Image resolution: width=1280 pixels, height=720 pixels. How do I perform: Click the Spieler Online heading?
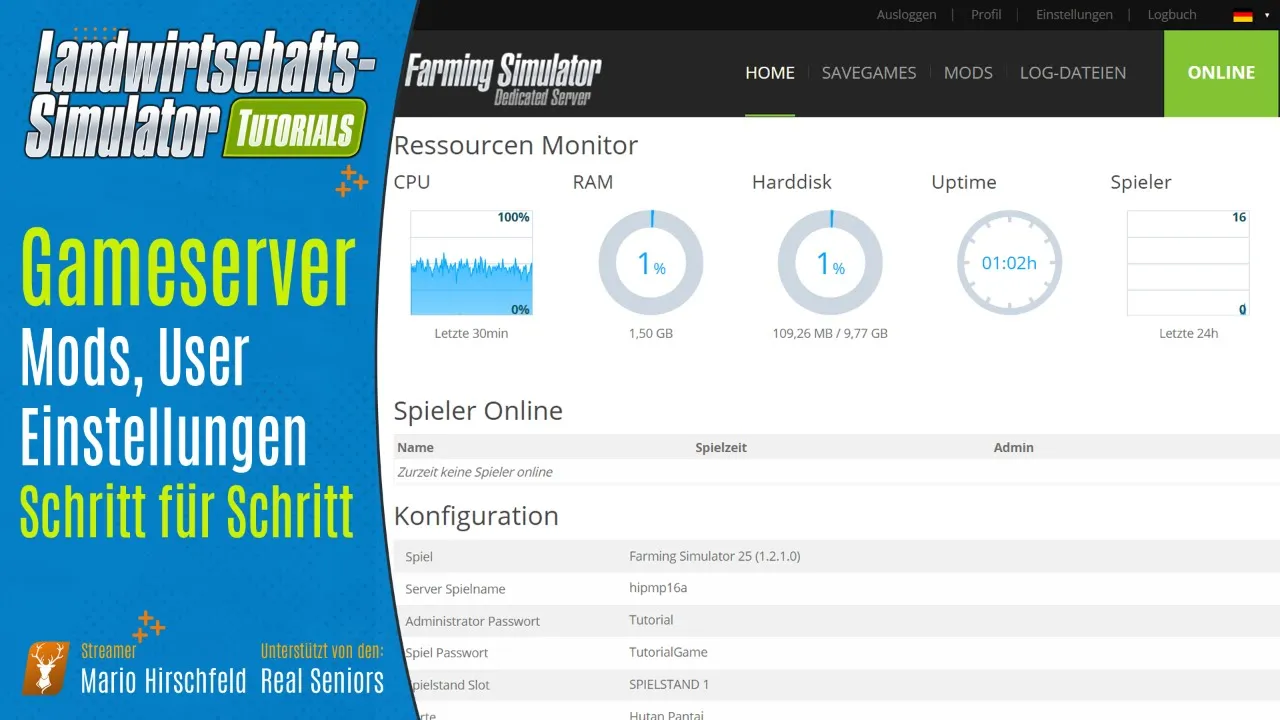(478, 411)
